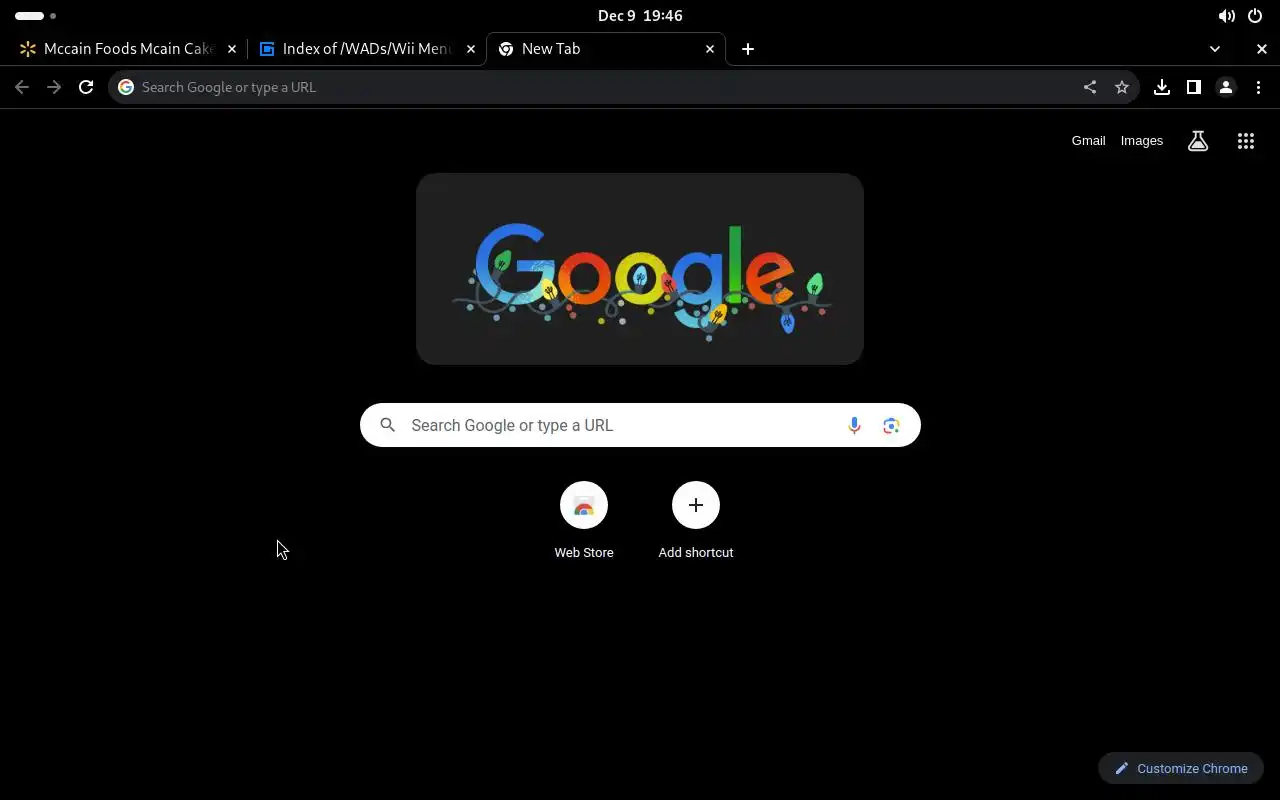Click the holiday lights Google doodle
Viewport: 1280px width, 800px height.
pos(640,269)
